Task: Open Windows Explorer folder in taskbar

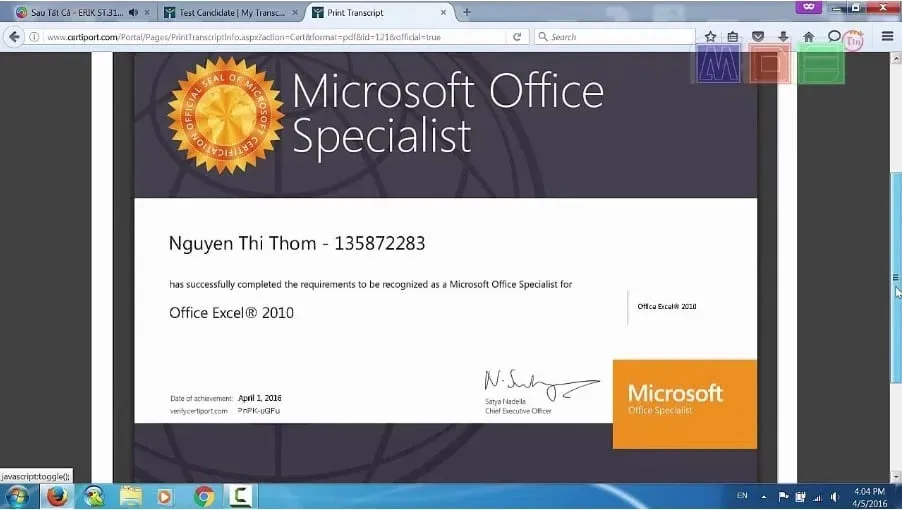Action: (x=131, y=496)
